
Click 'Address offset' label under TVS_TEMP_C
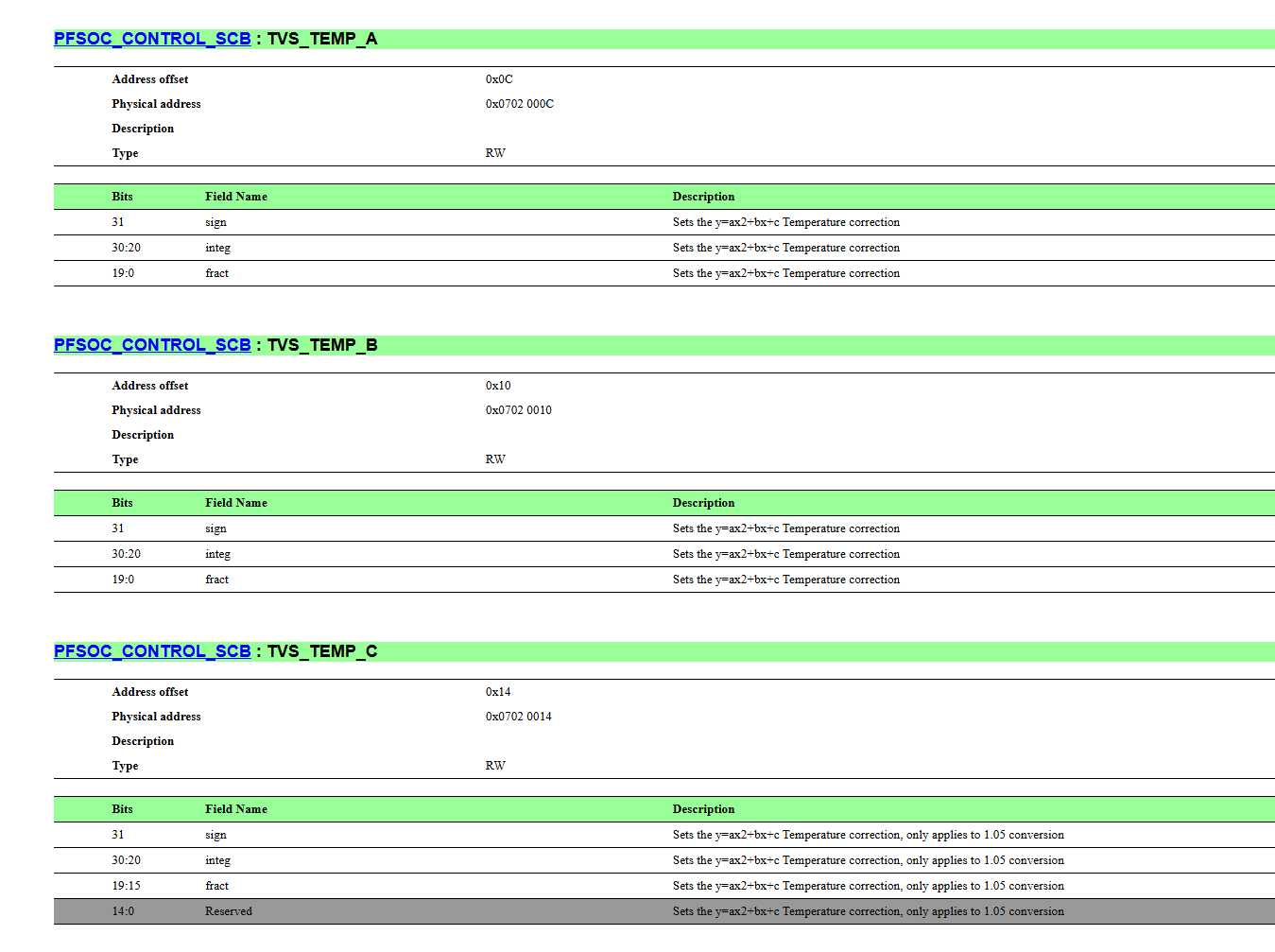(150, 692)
